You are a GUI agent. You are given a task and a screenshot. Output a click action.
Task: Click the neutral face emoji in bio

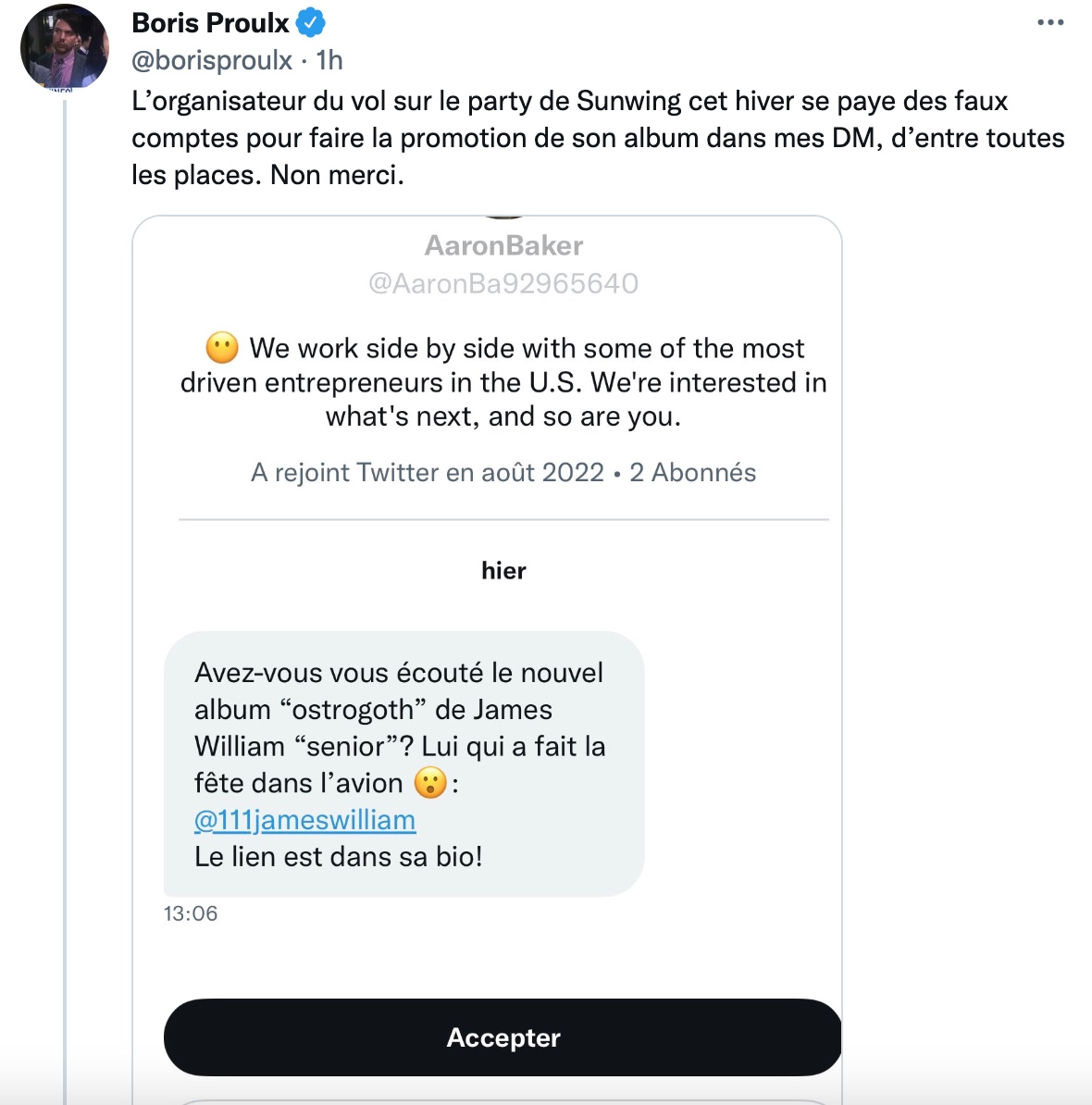point(222,347)
